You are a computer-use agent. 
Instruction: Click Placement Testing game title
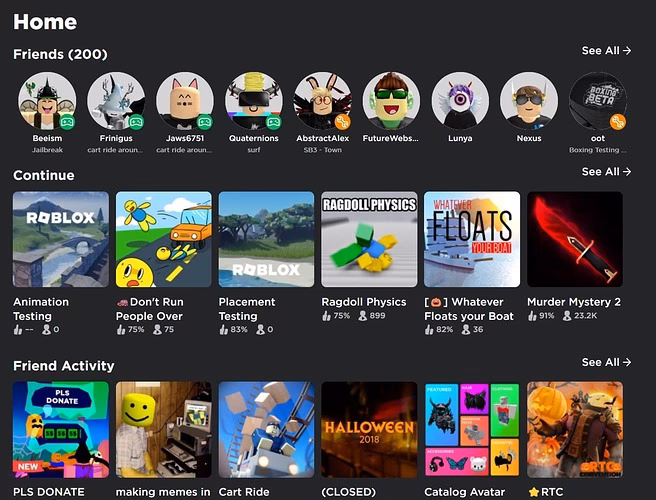pos(247,309)
